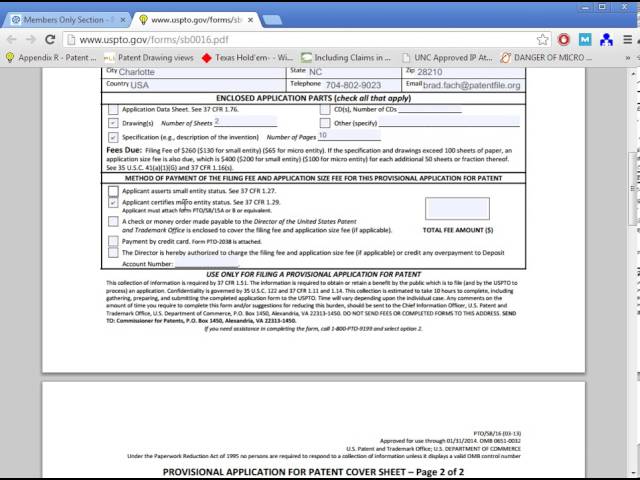Check the Other (specify) box

coord(325,123)
